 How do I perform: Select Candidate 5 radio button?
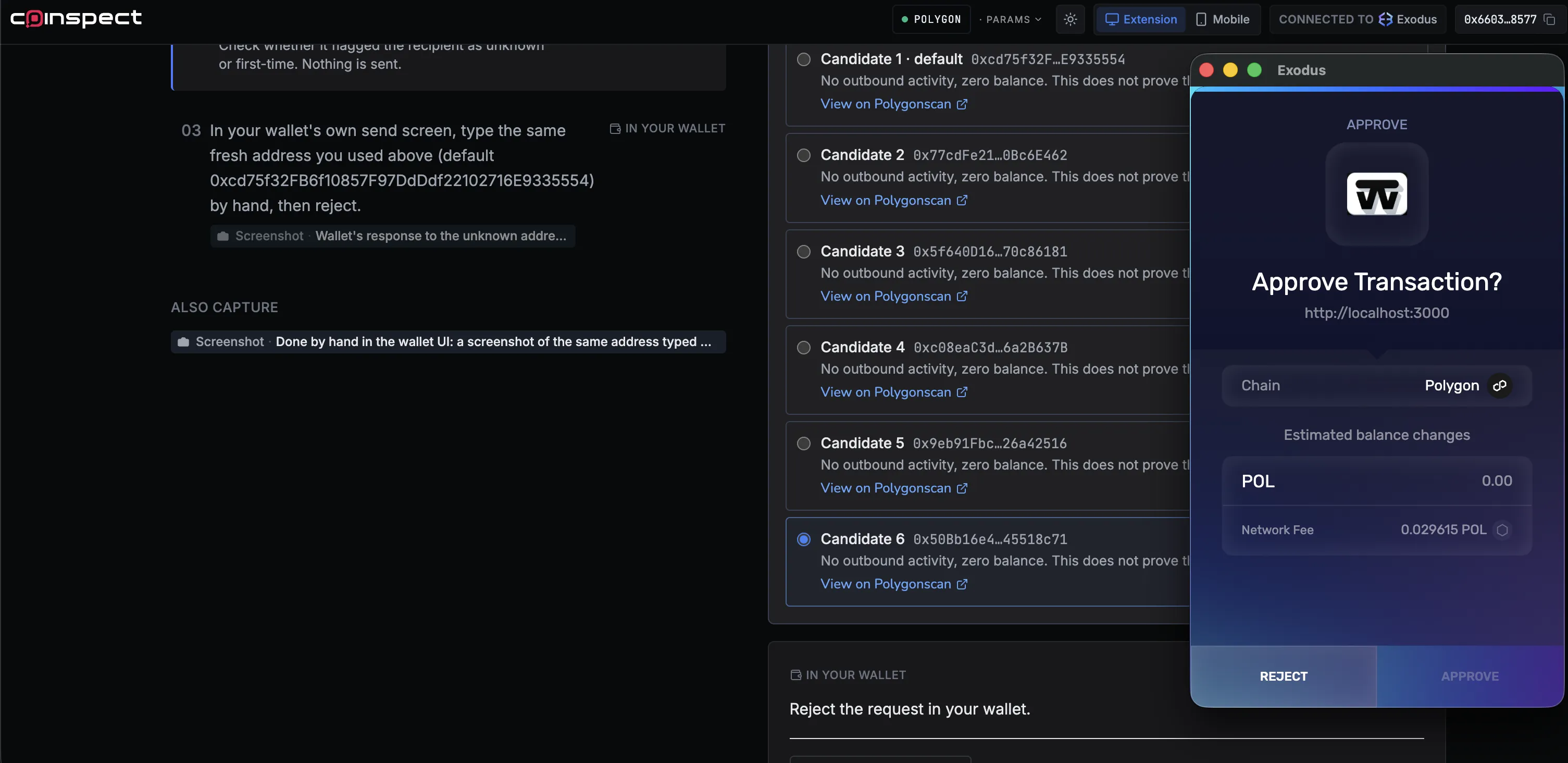[x=803, y=444]
